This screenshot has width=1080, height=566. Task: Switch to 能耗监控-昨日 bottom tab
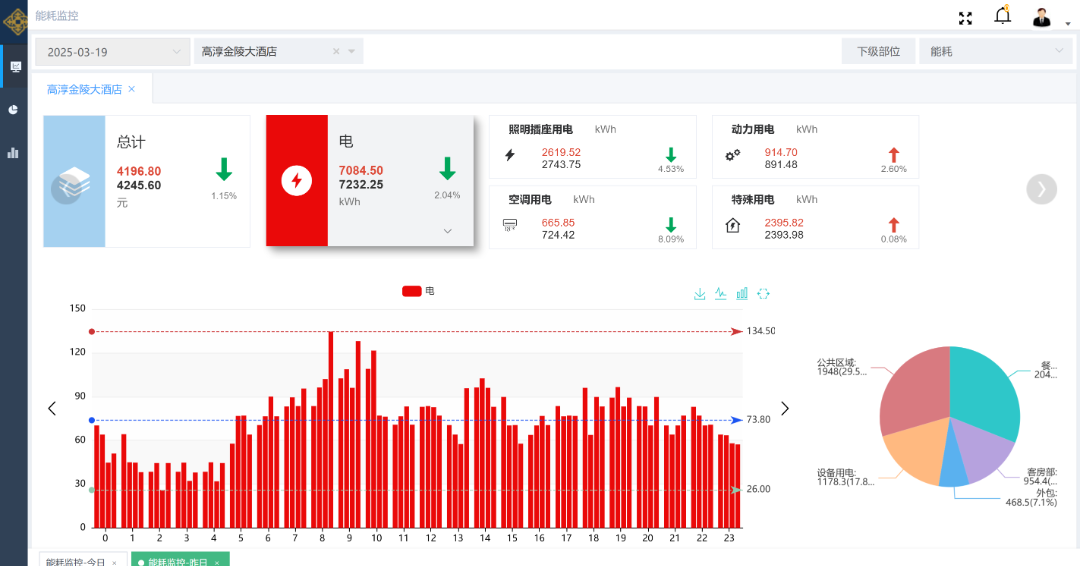click(178, 562)
